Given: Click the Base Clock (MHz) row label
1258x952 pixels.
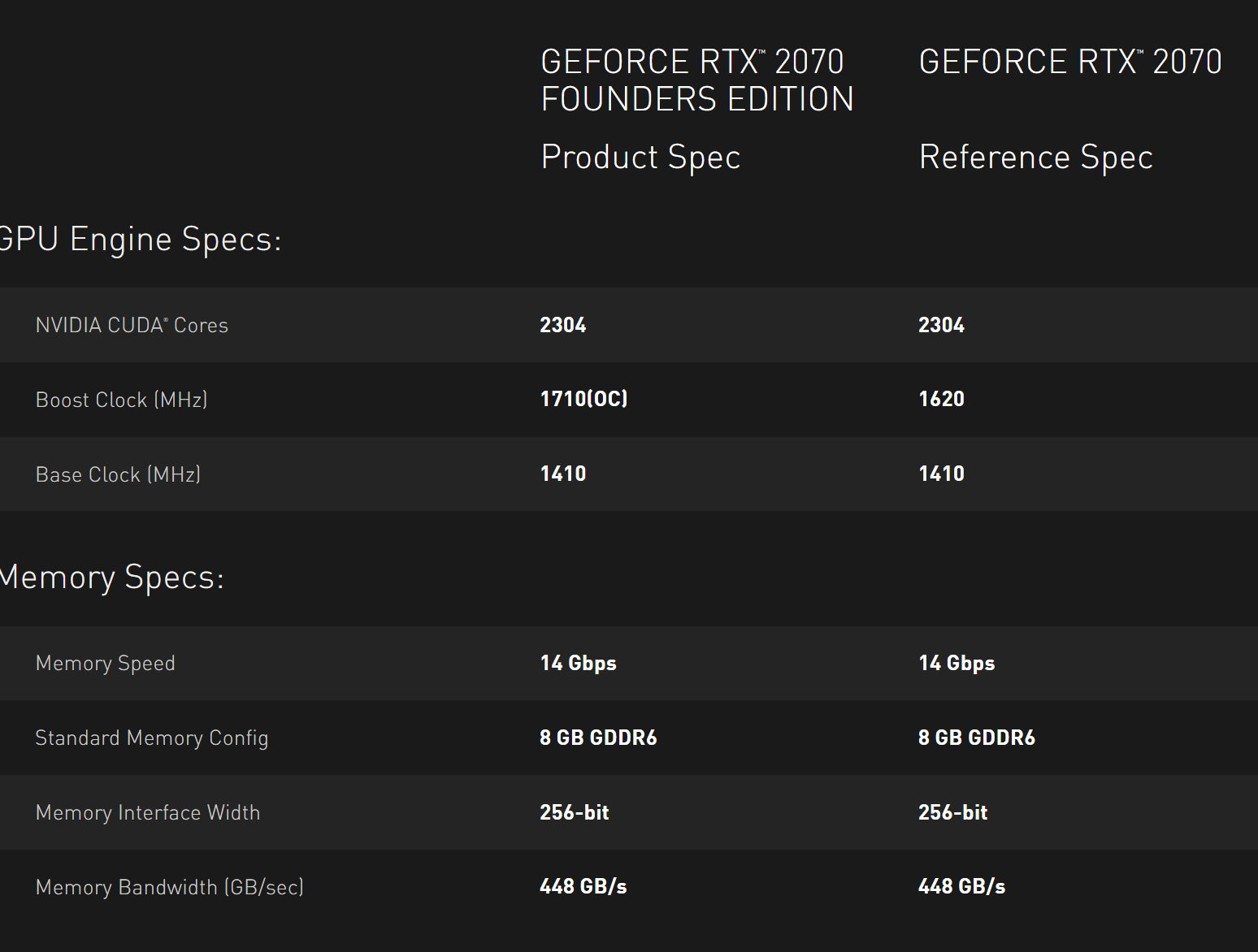Looking at the screenshot, I should click(118, 474).
